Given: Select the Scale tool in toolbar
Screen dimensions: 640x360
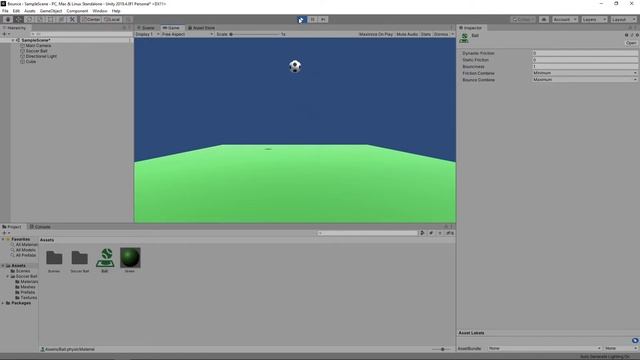Looking at the screenshot, I should click(40, 19).
